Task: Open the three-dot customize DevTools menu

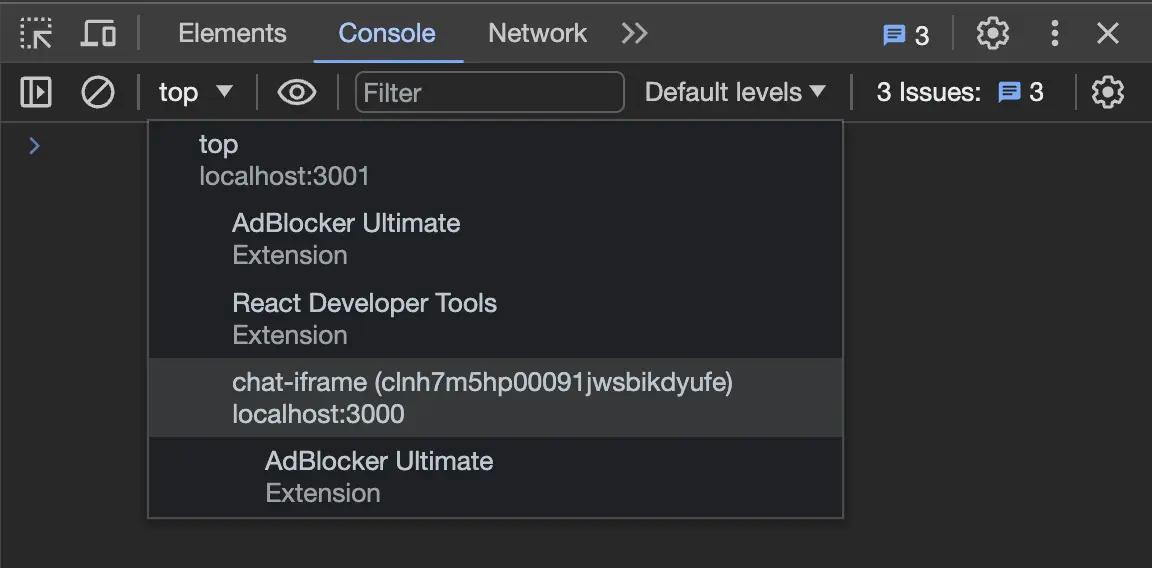Action: (x=1054, y=33)
